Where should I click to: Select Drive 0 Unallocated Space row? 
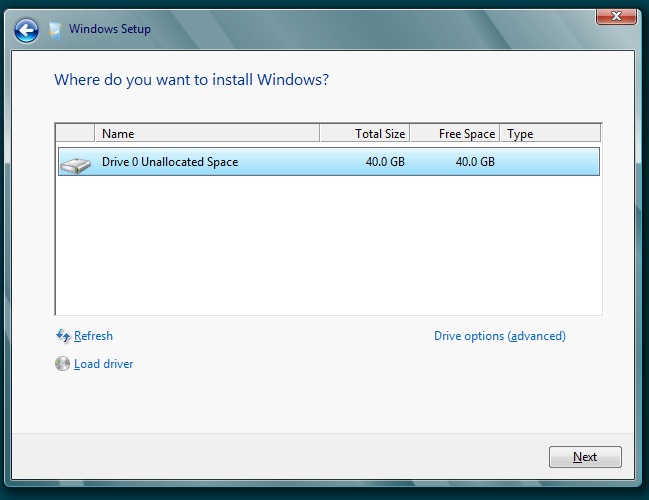(x=329, y=161)
